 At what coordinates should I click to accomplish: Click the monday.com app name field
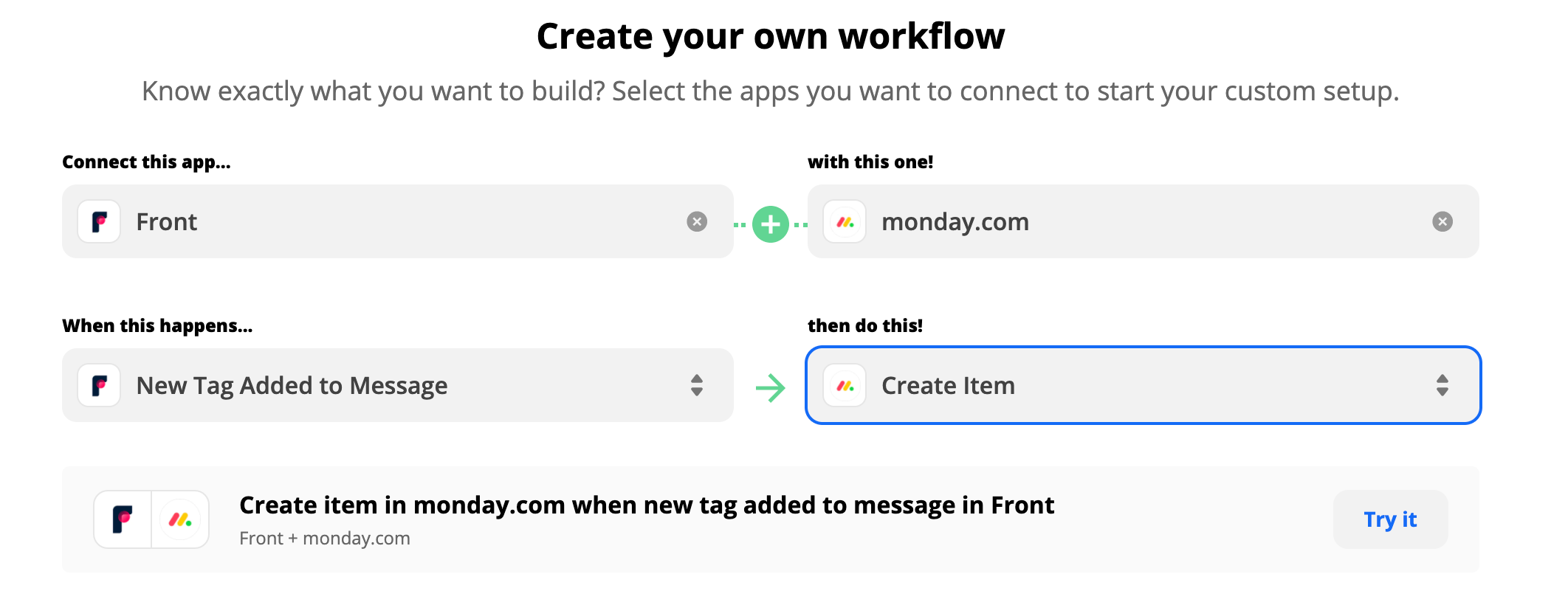point(1144,221)
